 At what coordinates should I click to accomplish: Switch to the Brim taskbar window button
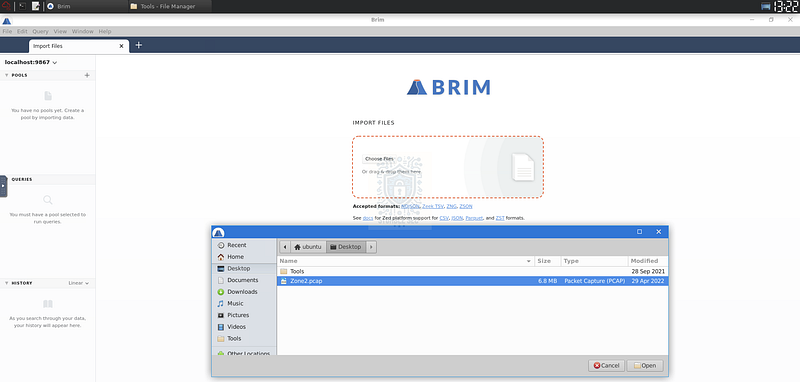(x=86, y=6)
